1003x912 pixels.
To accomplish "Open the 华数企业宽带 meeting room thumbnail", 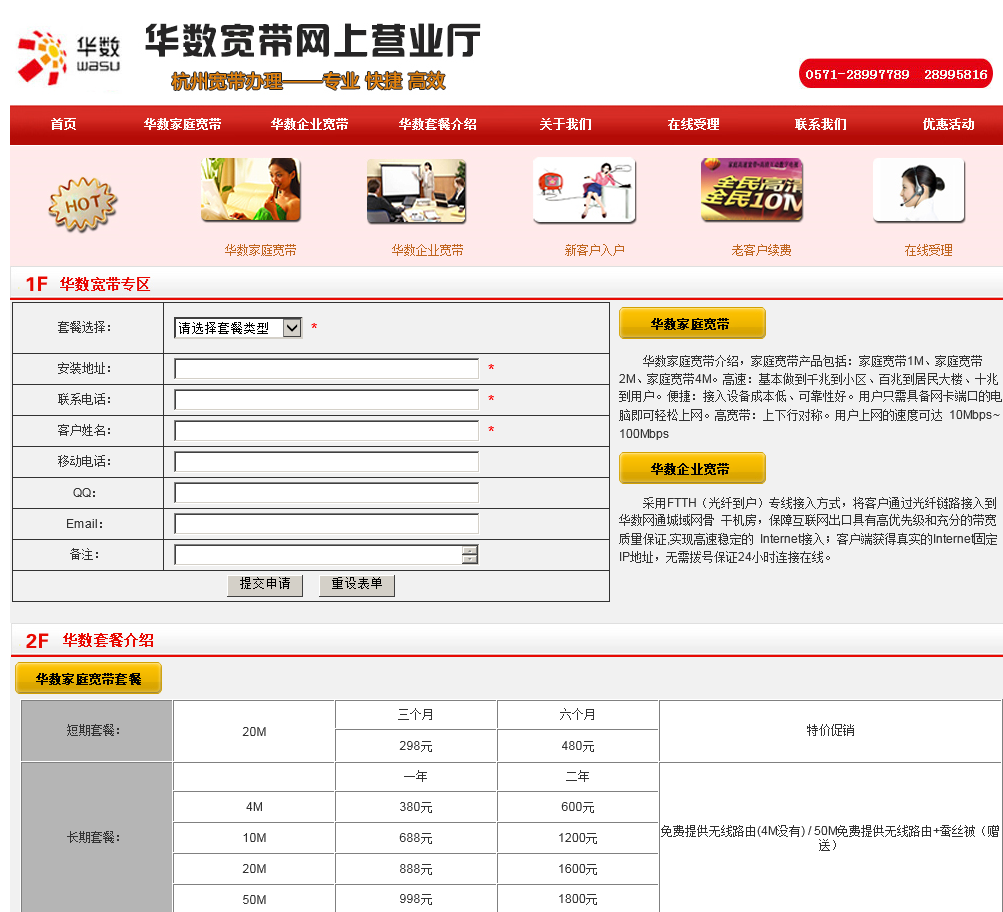I will click(416, 191).
